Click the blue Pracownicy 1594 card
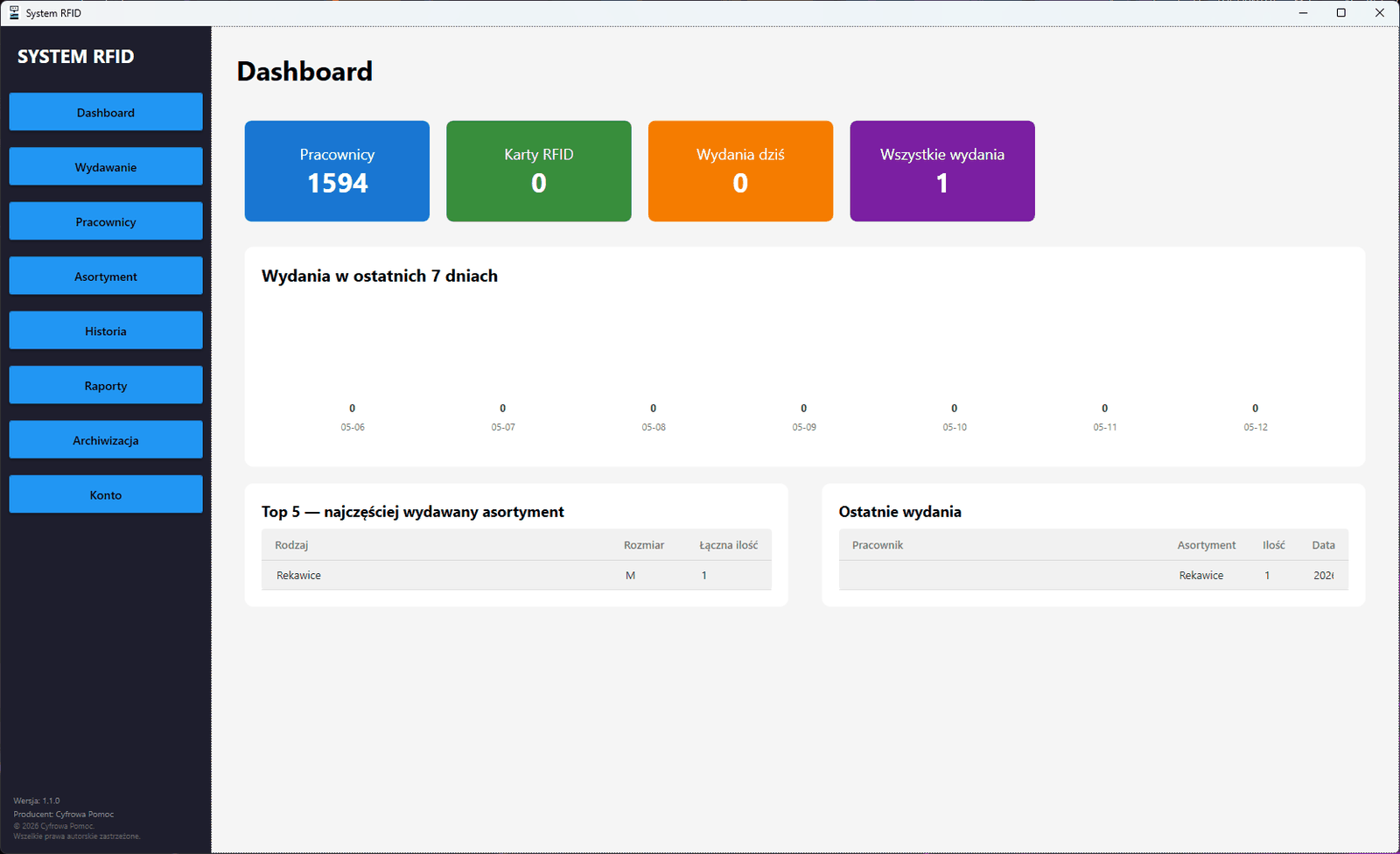The height and width of the screenshot is (854, 1400). (337, 171)
